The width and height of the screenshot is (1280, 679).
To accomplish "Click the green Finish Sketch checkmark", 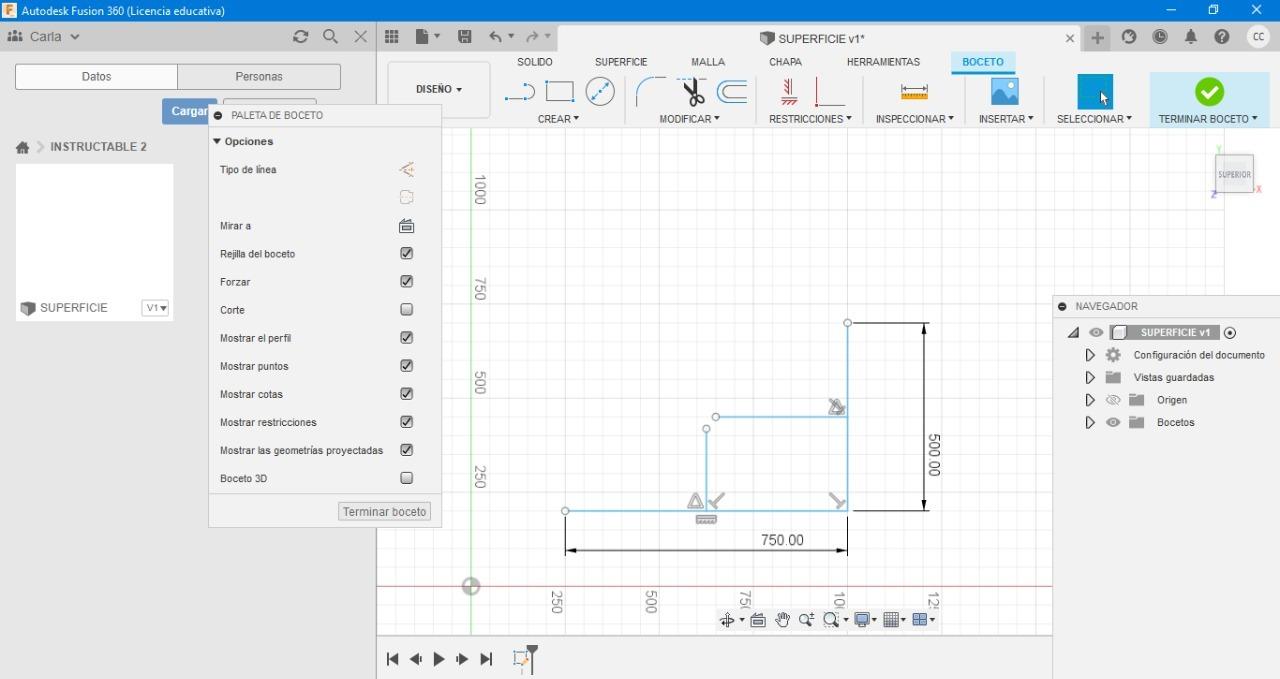I will 1209,92.
